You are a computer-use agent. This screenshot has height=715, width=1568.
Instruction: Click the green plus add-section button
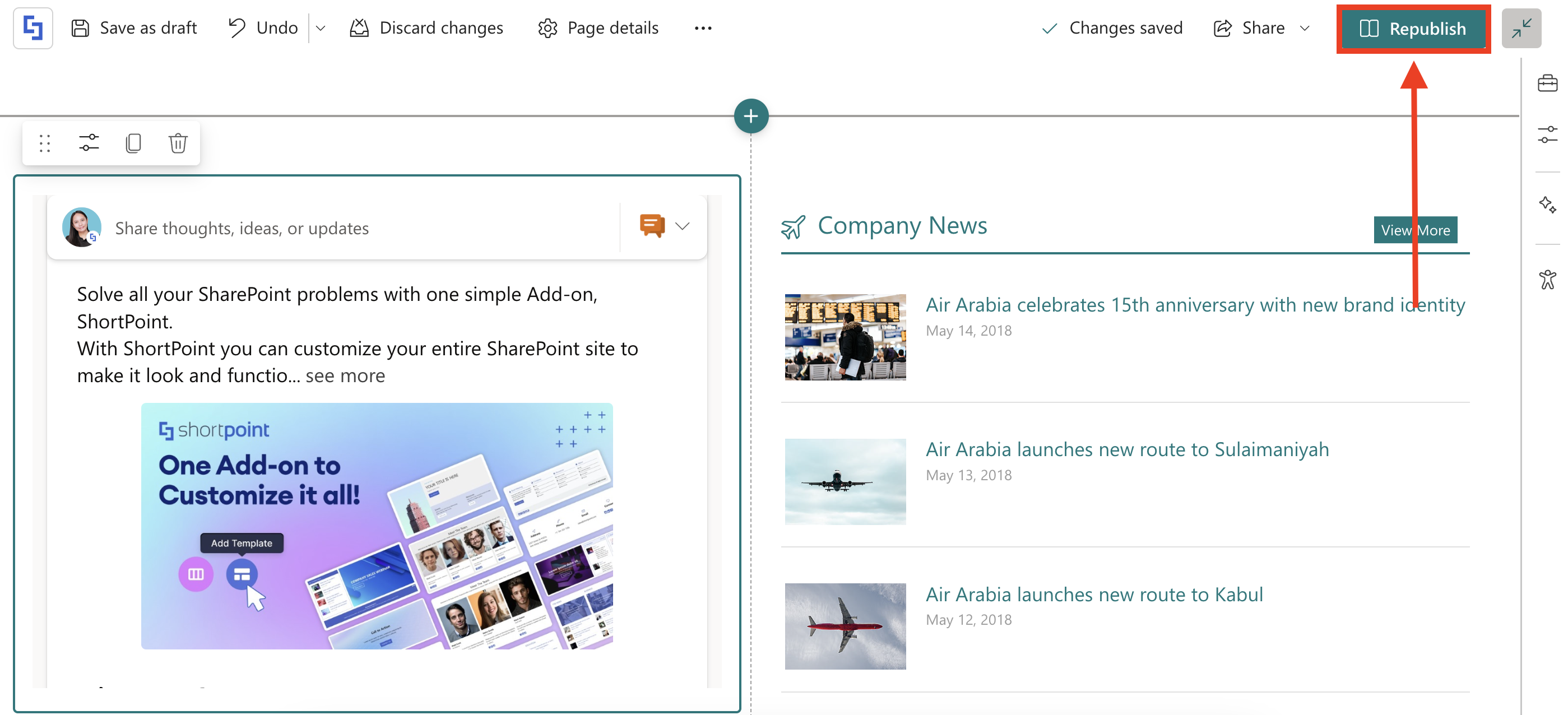(x=750, y=115)
